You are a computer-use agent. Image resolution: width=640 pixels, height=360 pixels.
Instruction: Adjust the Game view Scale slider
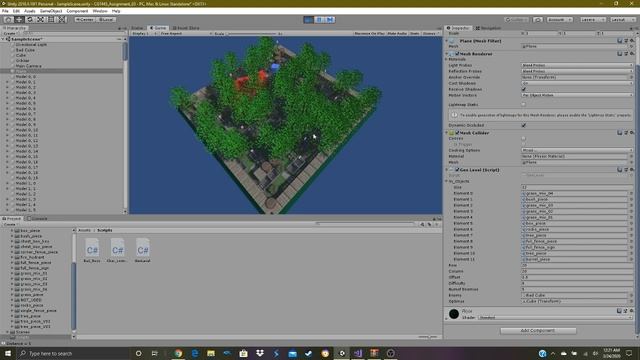coord(252,33)
